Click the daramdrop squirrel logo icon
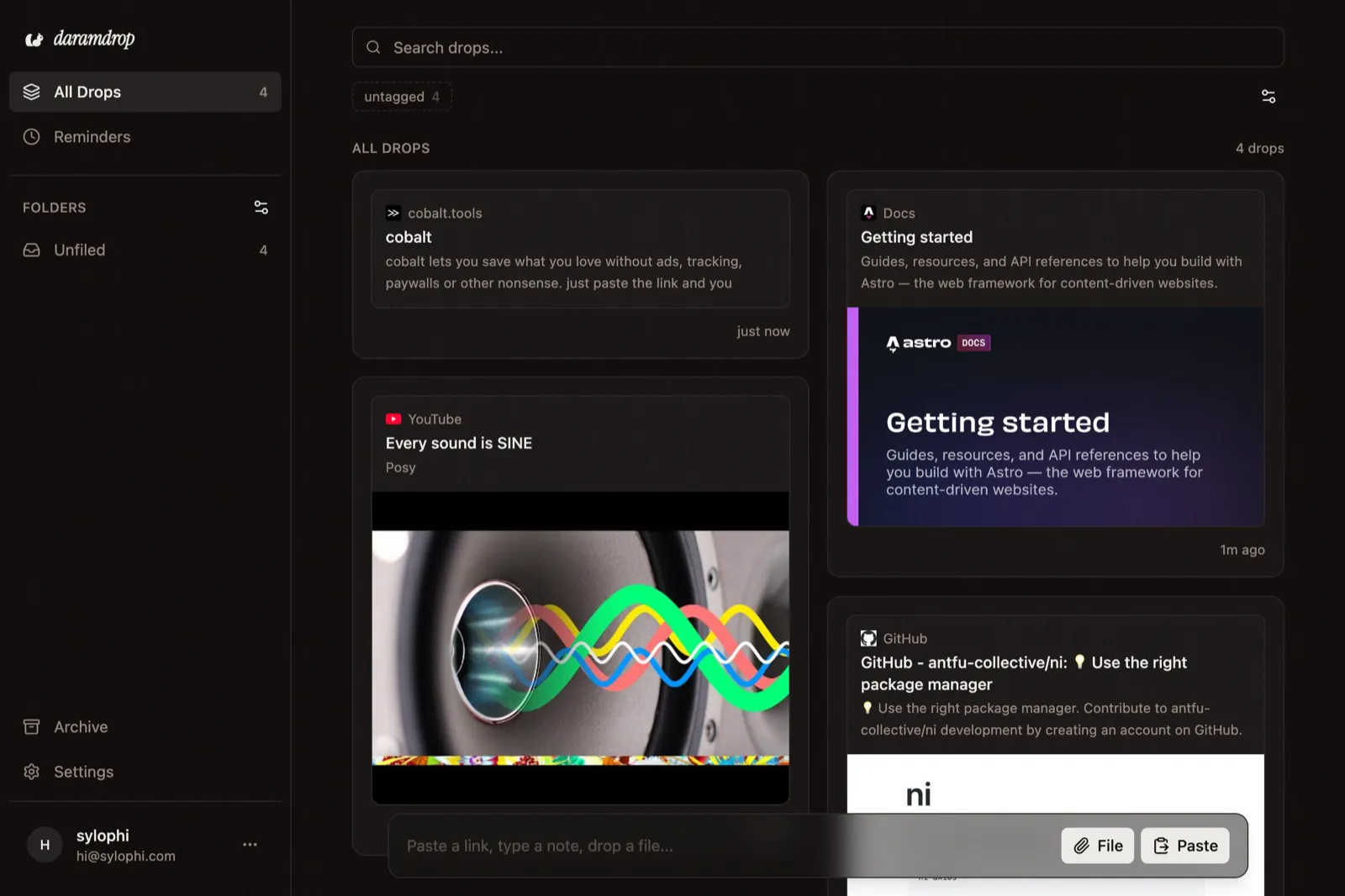This screenshot has width=1345, height=896. point(34,40)
